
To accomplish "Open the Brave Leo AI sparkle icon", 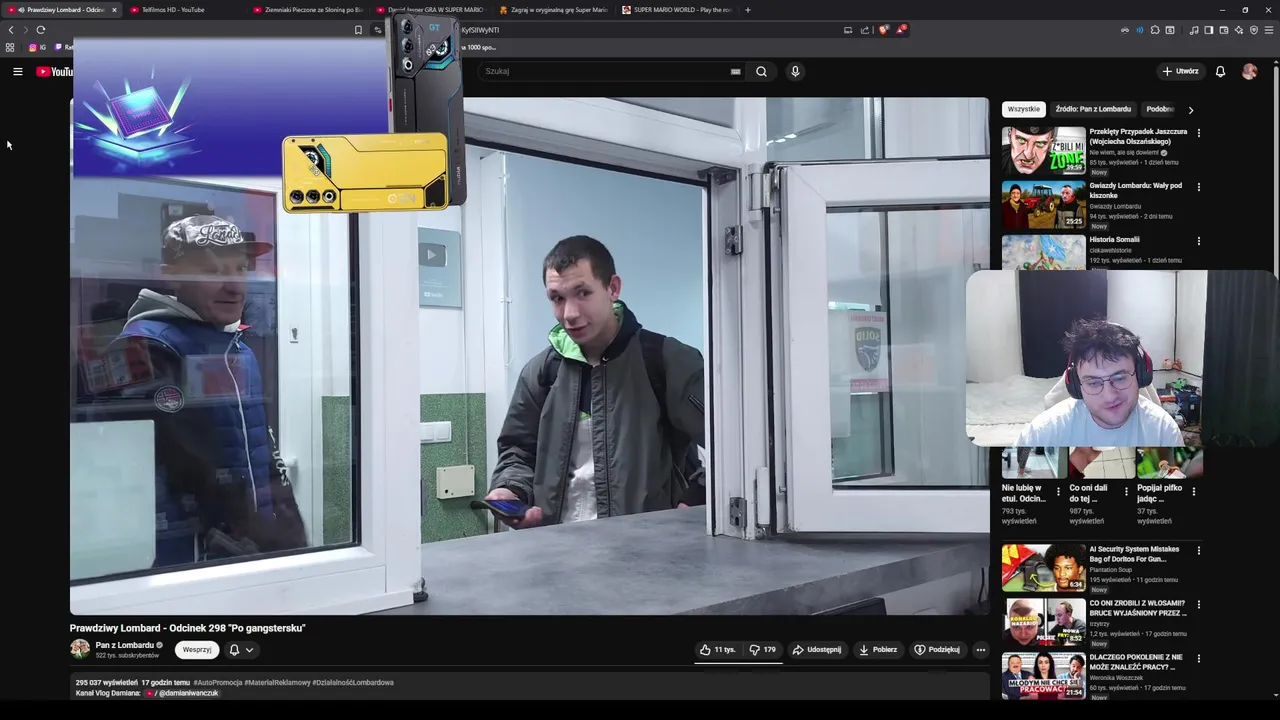I will 1238,30.
